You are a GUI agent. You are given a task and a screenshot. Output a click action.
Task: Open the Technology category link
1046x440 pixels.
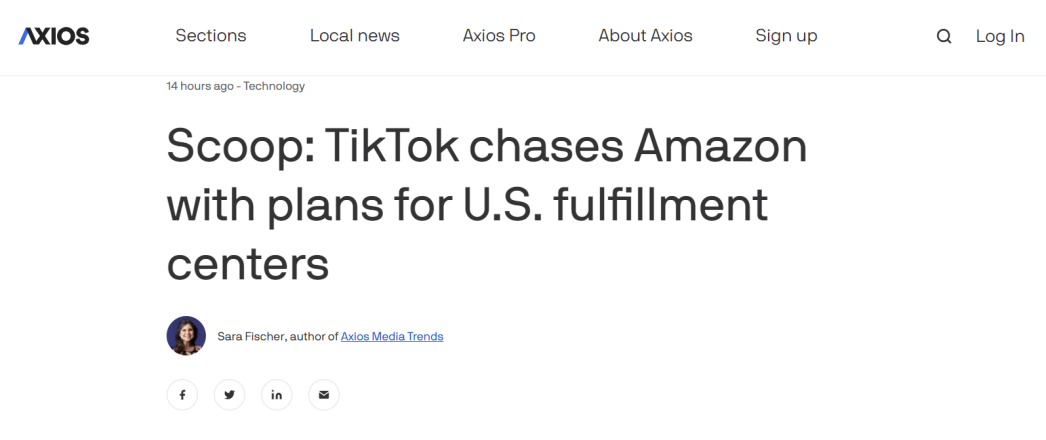(x=274, y=86)
